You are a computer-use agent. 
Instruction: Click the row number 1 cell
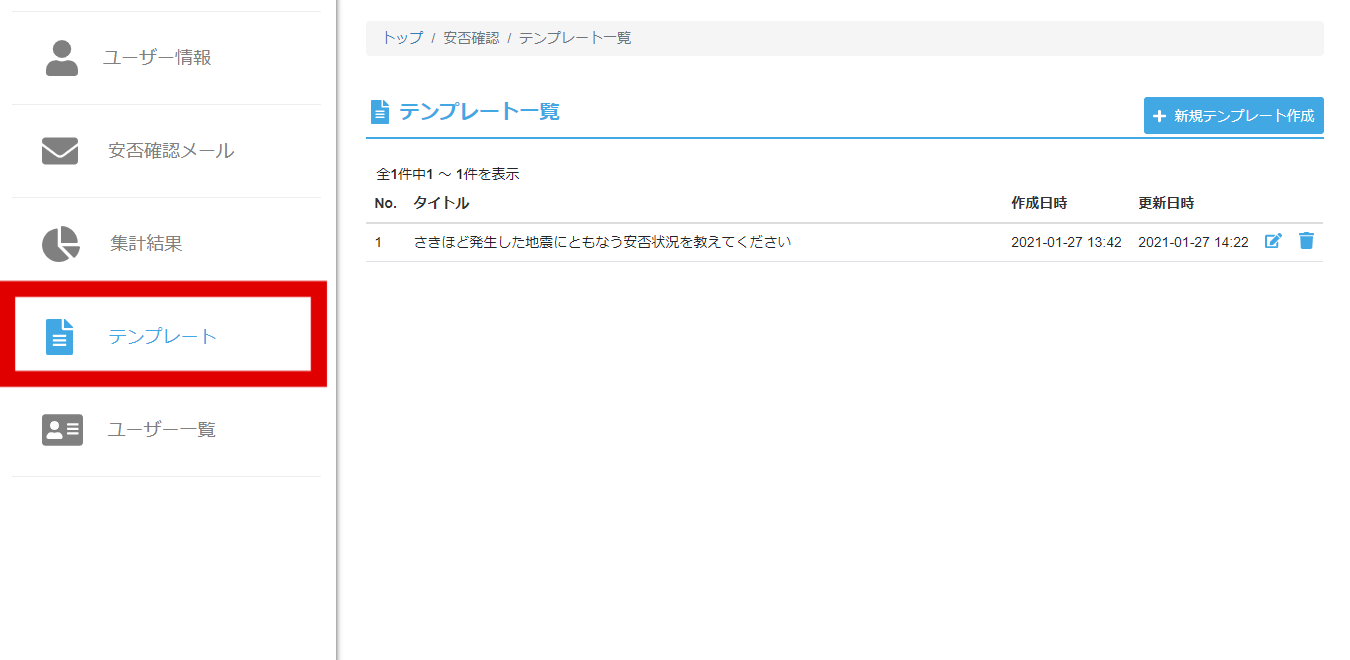(x=379, y=242)
